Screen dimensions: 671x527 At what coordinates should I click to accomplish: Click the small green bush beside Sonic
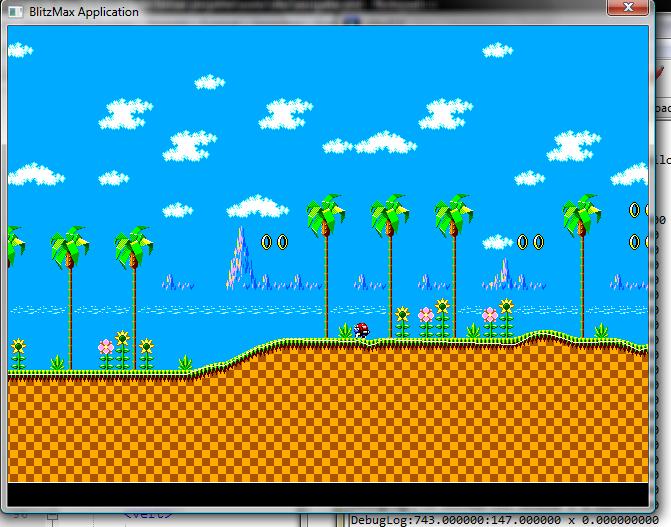[346, 330]
